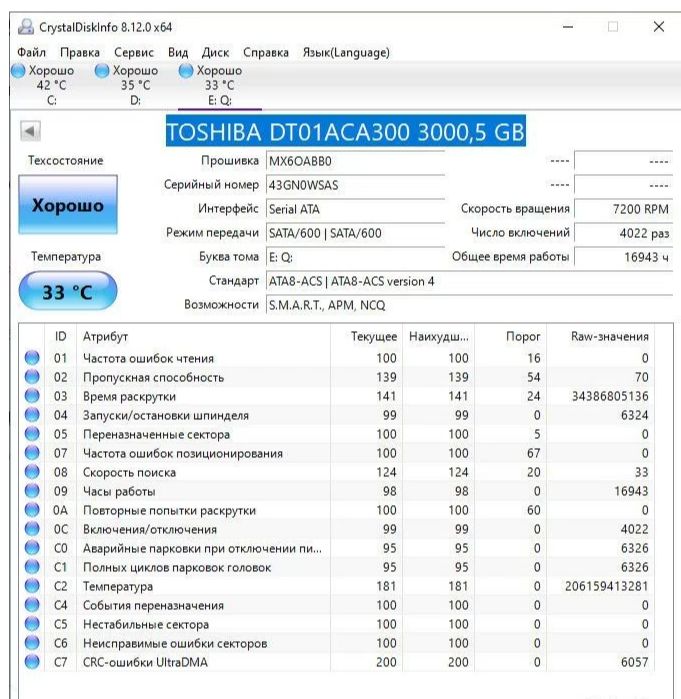Open the Файл menu
The image size is (681, 699).
click(32, 53)
